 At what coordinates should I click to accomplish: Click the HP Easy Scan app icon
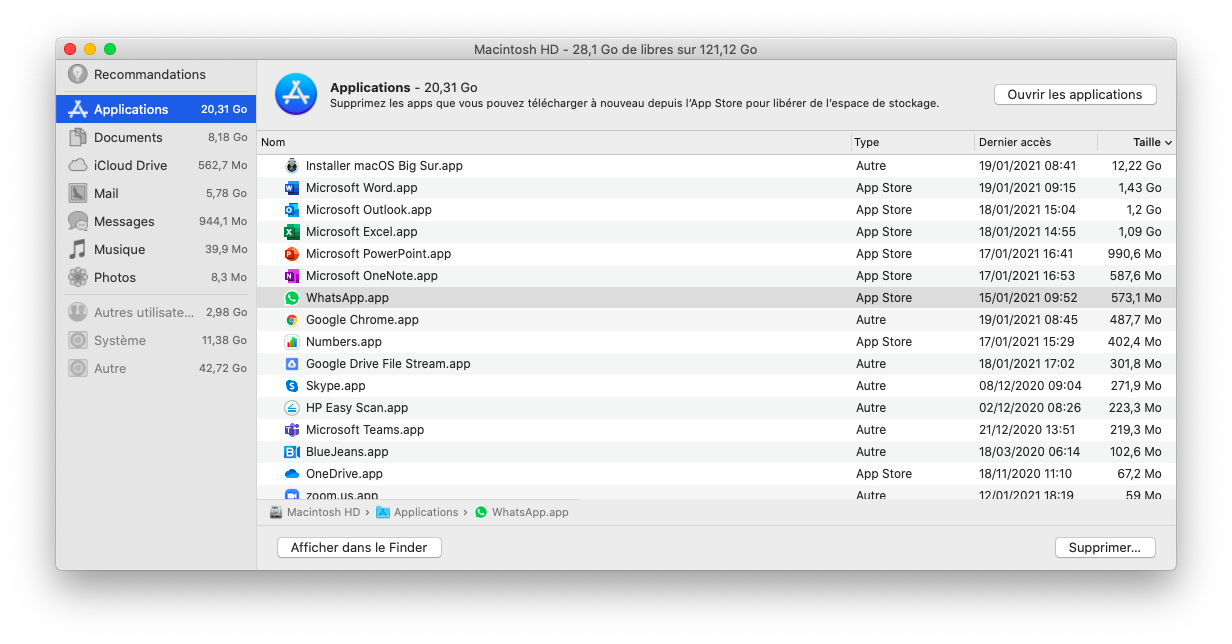coord(292,408)
